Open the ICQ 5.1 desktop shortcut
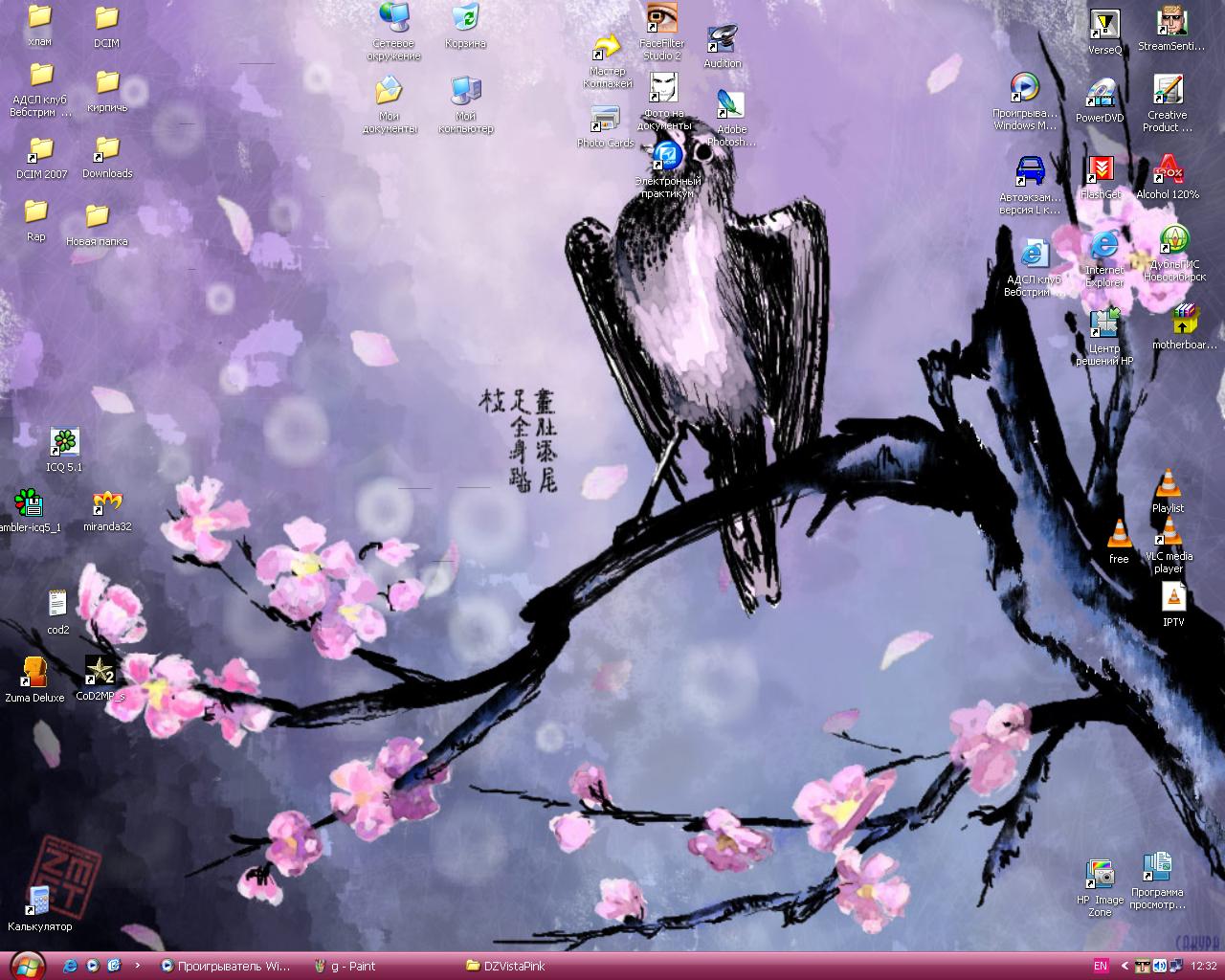Image resolution: width=1225 pixels, height=980 pixels. pyautogui.click(x=64, y=442)
